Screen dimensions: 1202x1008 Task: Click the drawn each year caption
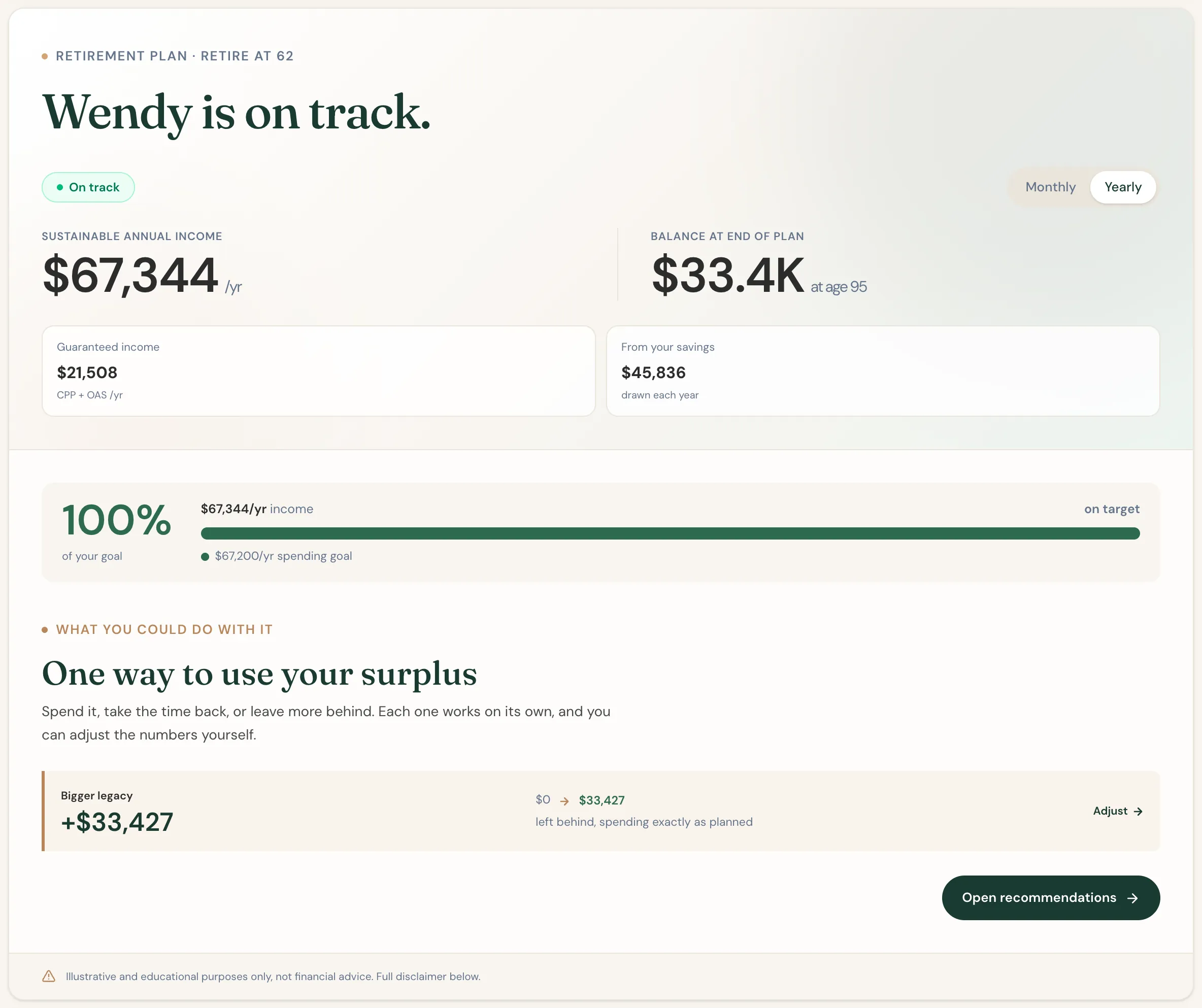click(659, 395)
